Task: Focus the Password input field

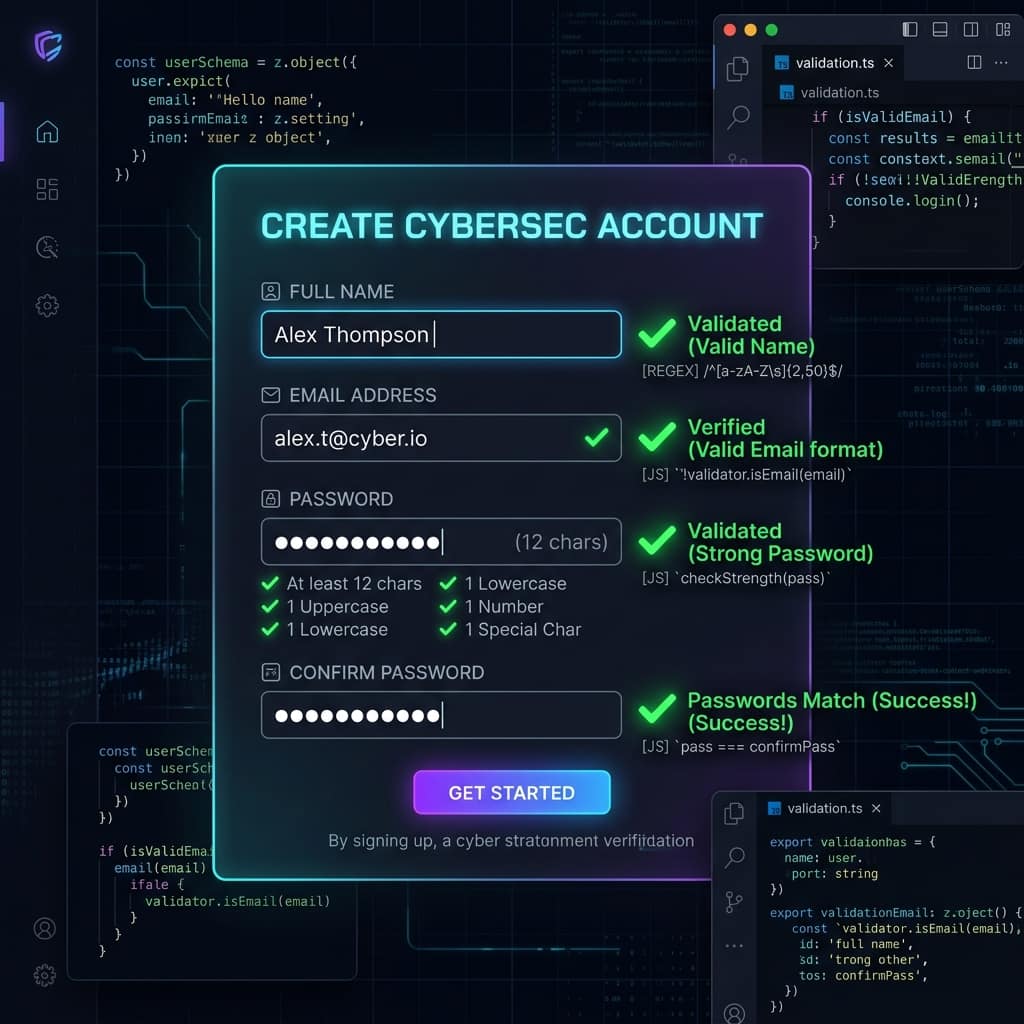Action: click(x=441, y=541)
